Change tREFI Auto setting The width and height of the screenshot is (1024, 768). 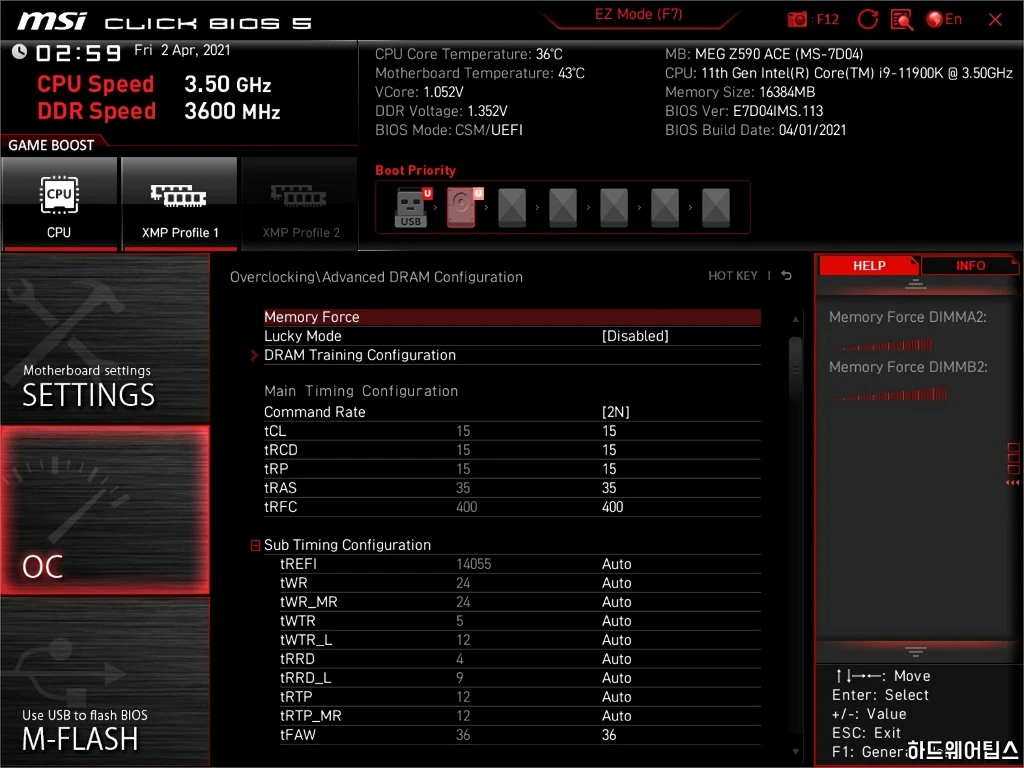point(616,564)
